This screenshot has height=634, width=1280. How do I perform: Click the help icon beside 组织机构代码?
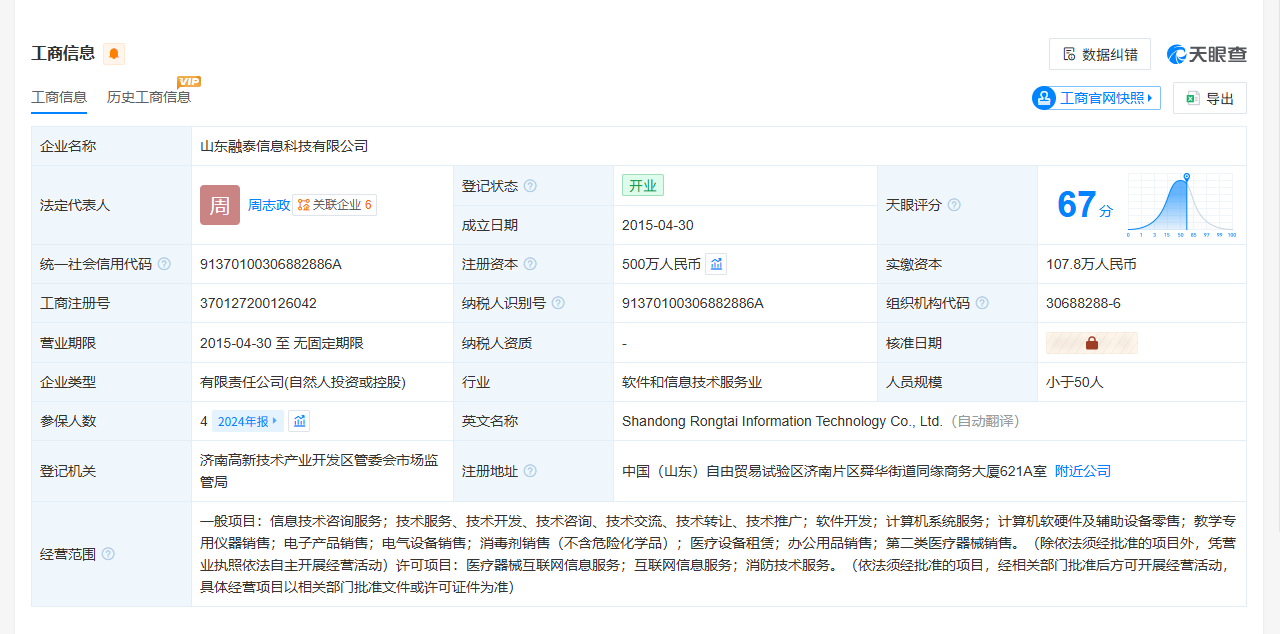(x=982, y=303)
